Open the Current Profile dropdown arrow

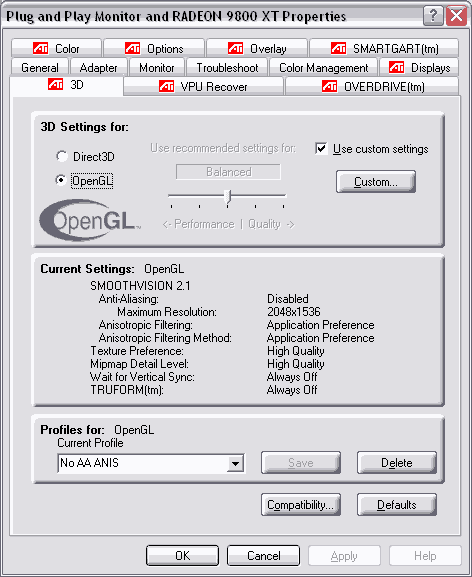(235, 463)
